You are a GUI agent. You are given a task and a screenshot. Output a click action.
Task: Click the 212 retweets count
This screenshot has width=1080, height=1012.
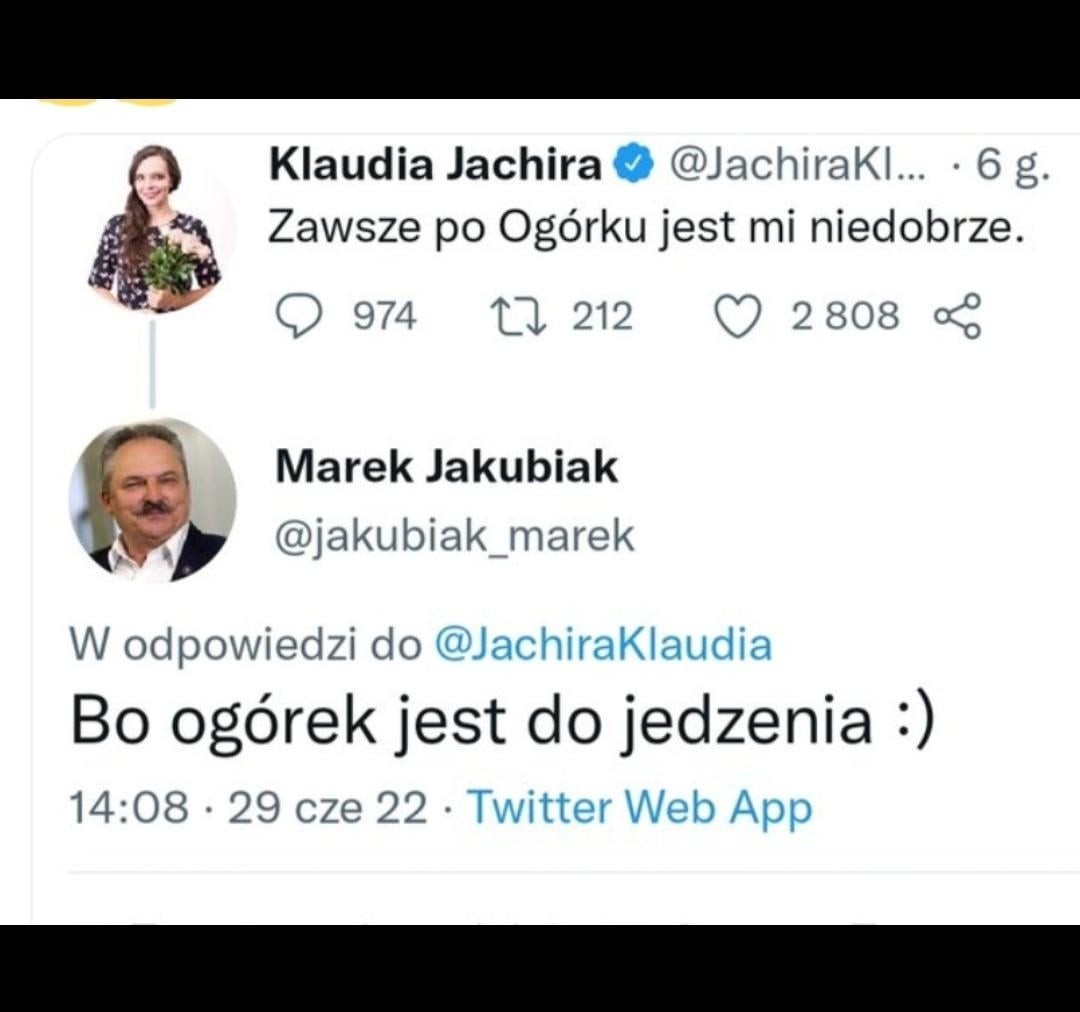[603, 316]
